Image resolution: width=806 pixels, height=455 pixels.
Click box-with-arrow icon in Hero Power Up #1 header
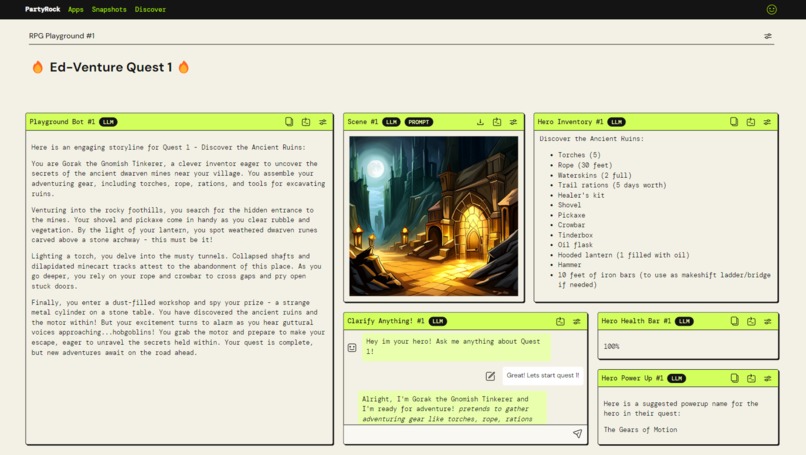pos(752,378)
